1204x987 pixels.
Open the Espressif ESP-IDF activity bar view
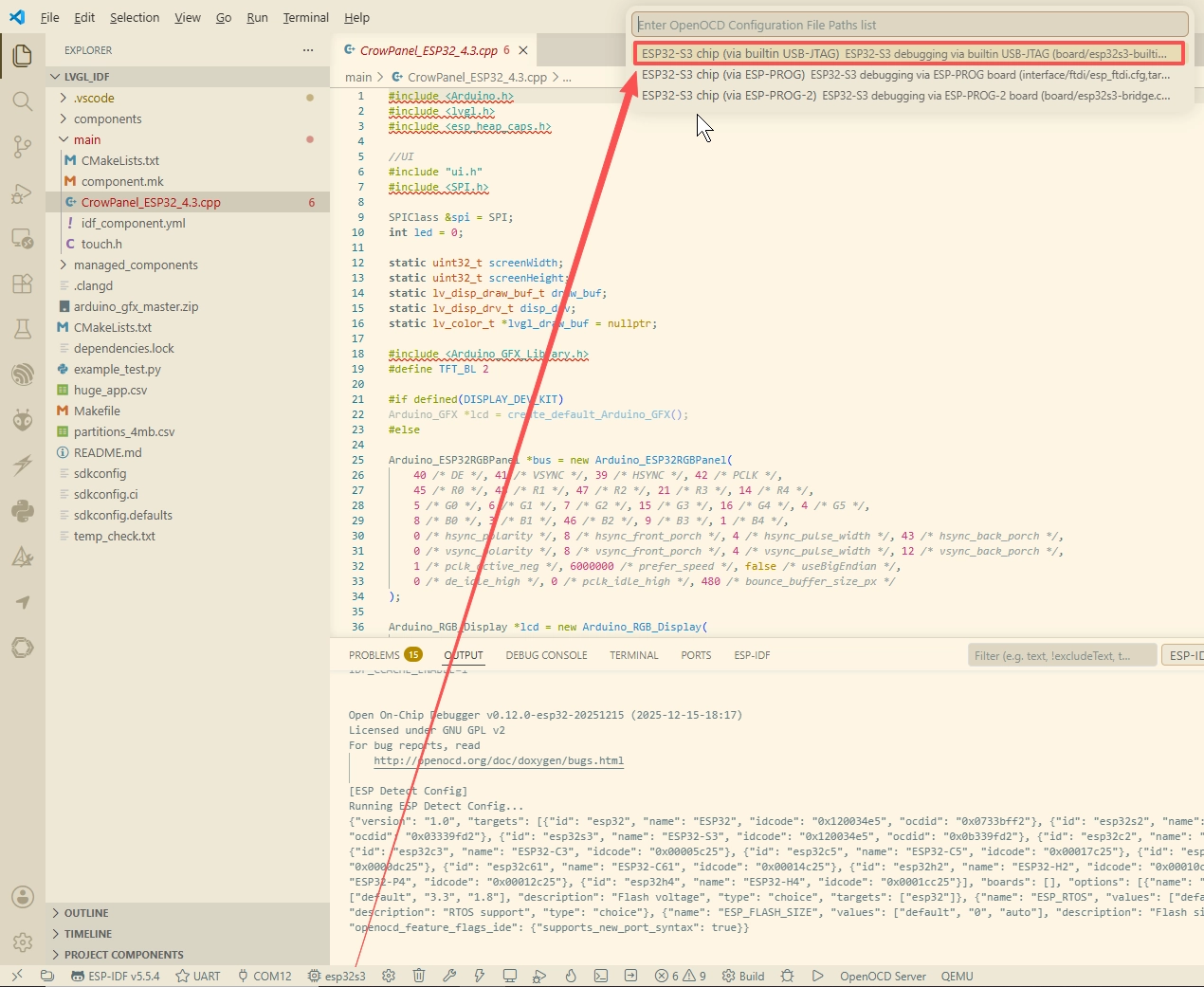pyautogui.click(x=23, y=375)
